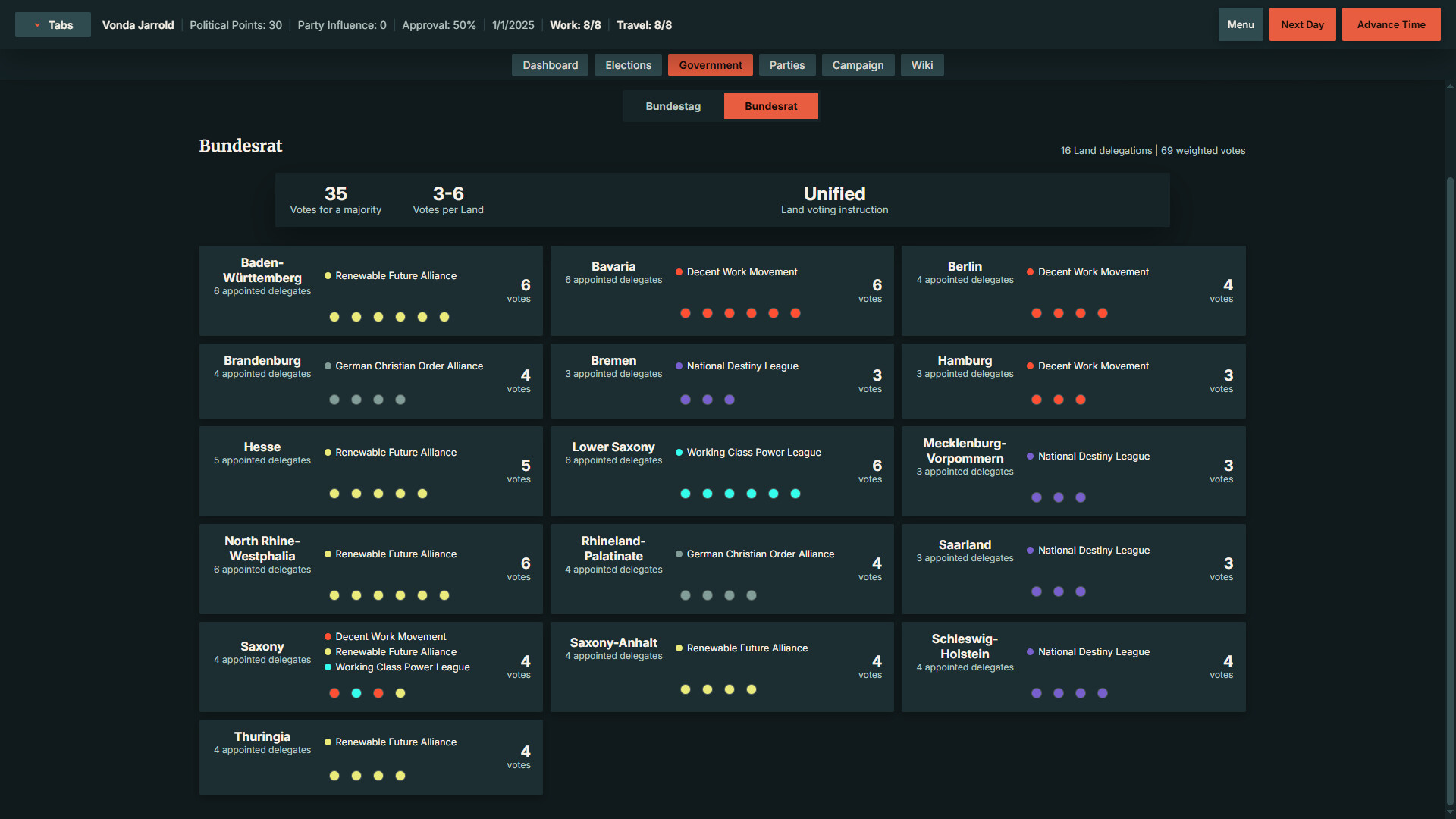Select the Berlin delegation name
Image resolution: width=1456 pixels, height=819 pixels.
pos(965,266)
